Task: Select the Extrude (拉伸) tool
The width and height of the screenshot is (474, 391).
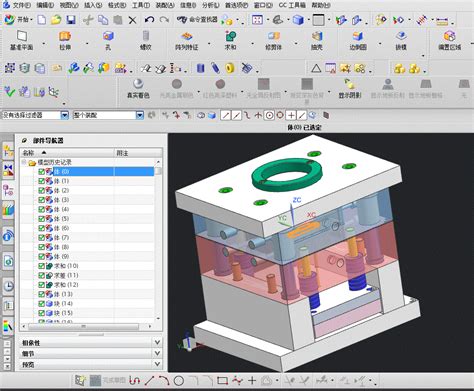Action: point(65,40)
